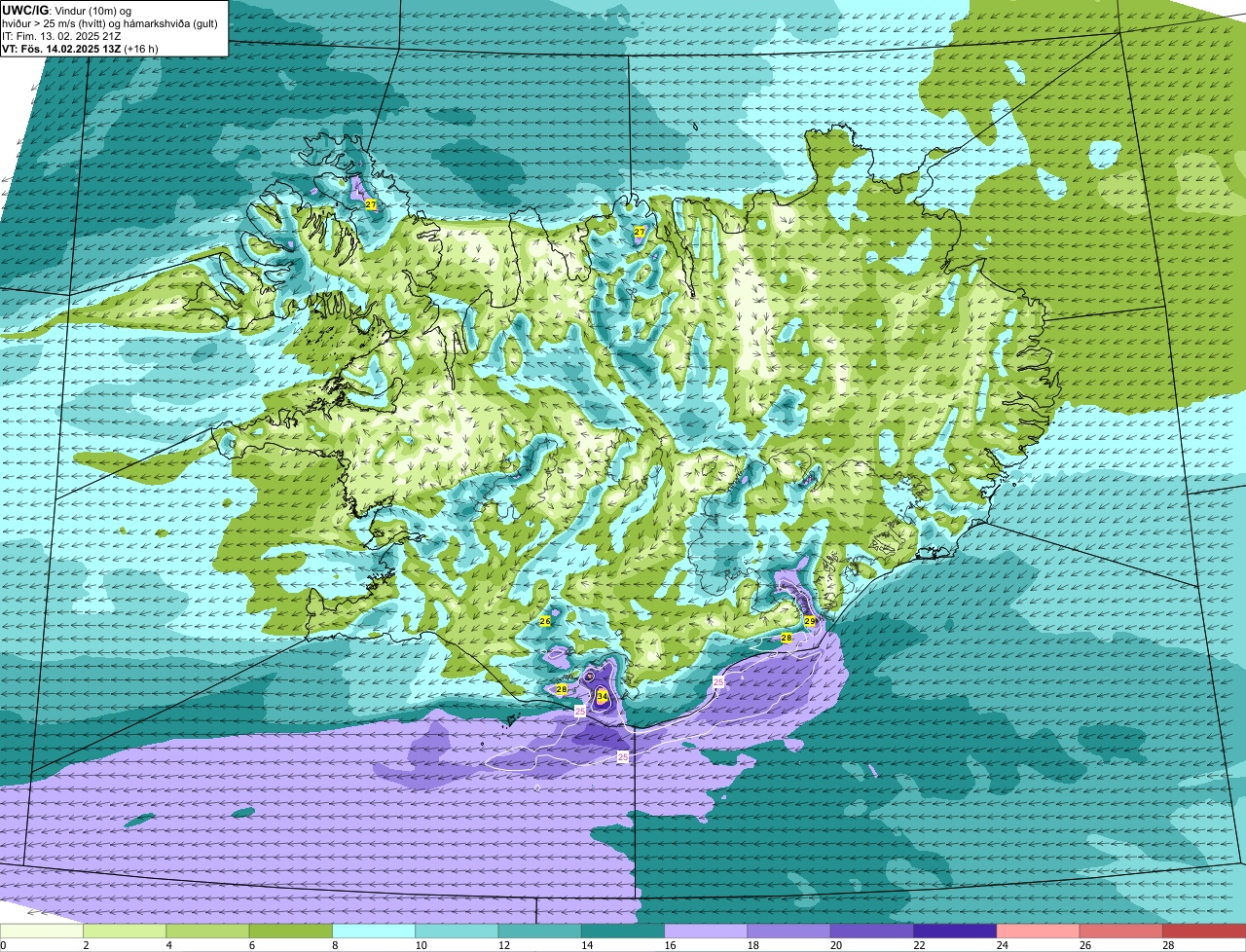Click the 8–10 m/s light cyan swatch
Viewport: 1246px width, 952px height.
pyautogui.click(x=374, y=931)
